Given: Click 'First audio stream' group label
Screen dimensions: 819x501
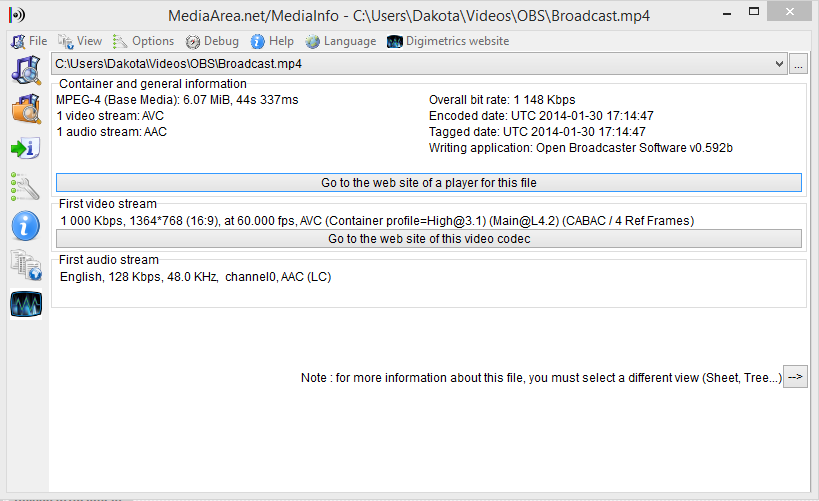Looking at the screenshot, I should 109,260.
